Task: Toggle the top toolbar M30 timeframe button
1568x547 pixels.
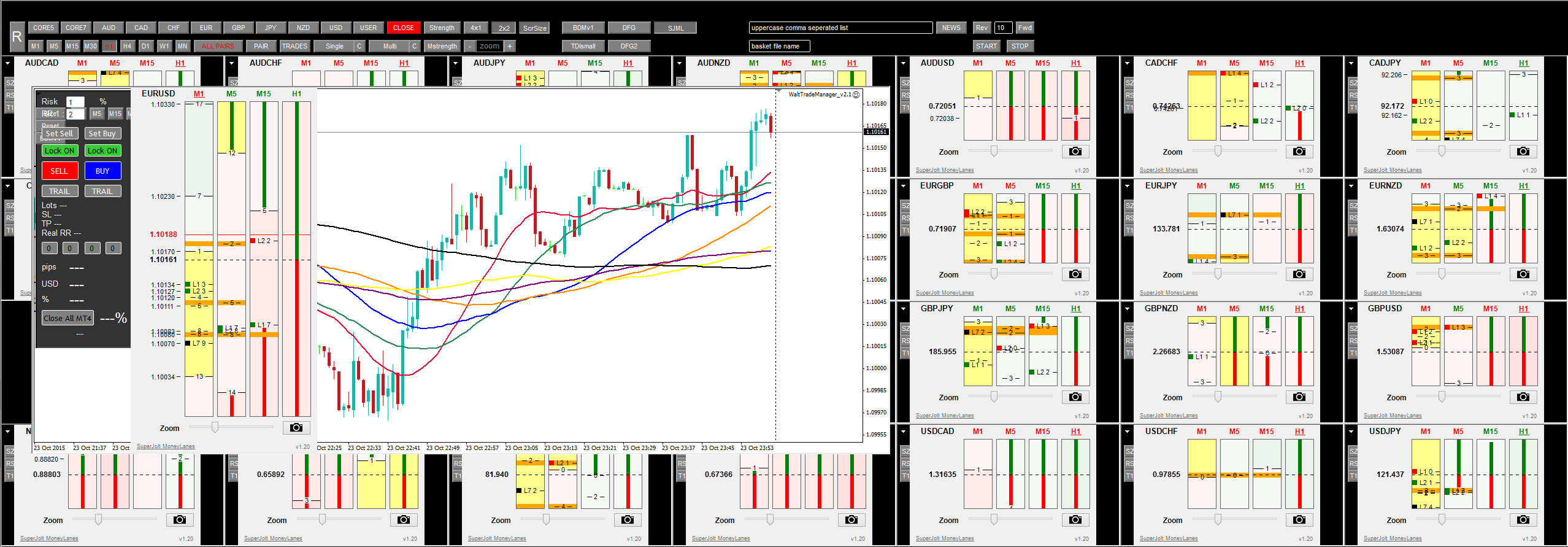Action: 91,46
